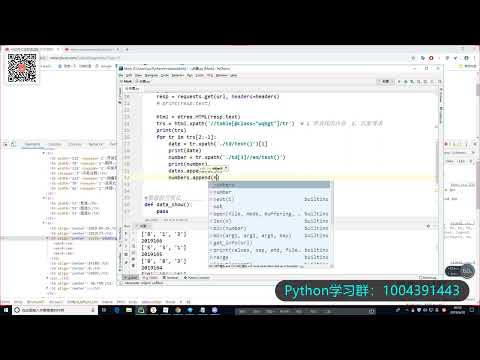This screenshot has width=480, height=360.
Task: Toggle the DevTools device toolbar icon
Action: tap(13, 144)
